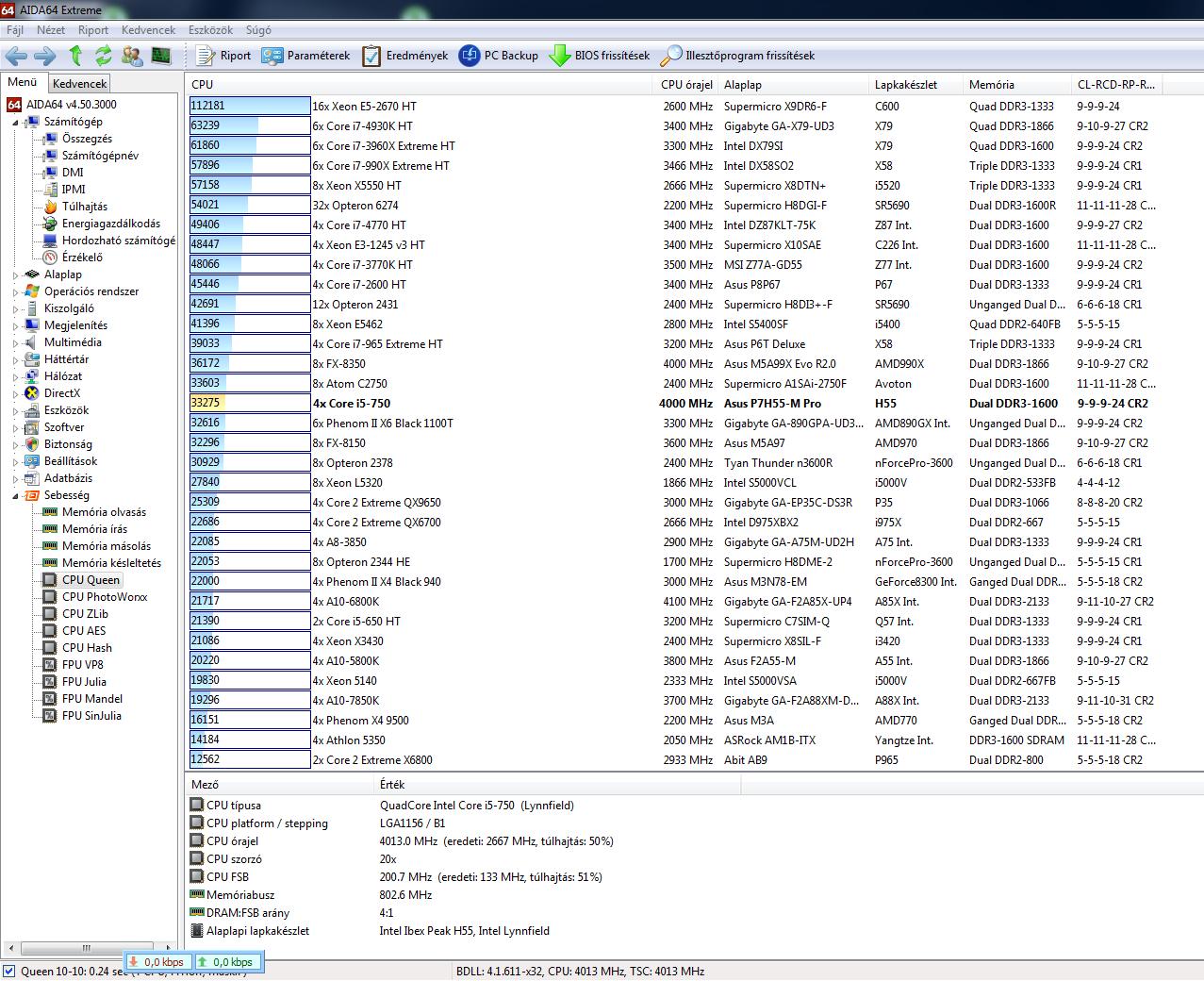Open the users toolbar icon
The height and width of the screenshot is (981, 1204).
point(132,56)
